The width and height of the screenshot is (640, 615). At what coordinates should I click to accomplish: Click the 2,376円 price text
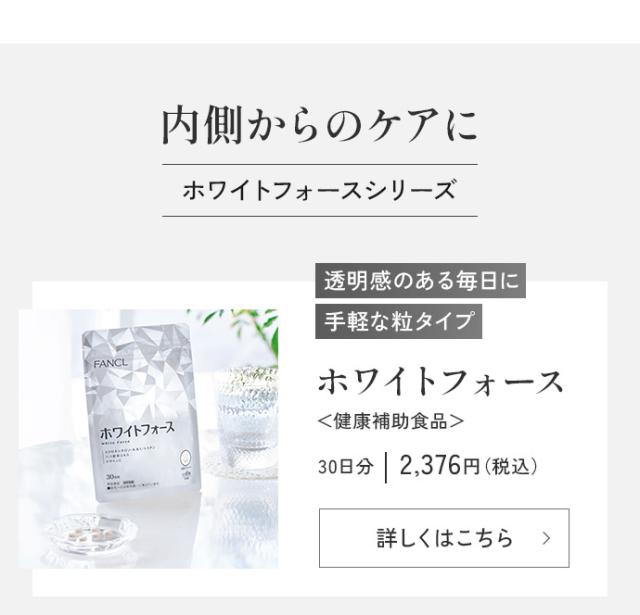[x=439, y=466]
